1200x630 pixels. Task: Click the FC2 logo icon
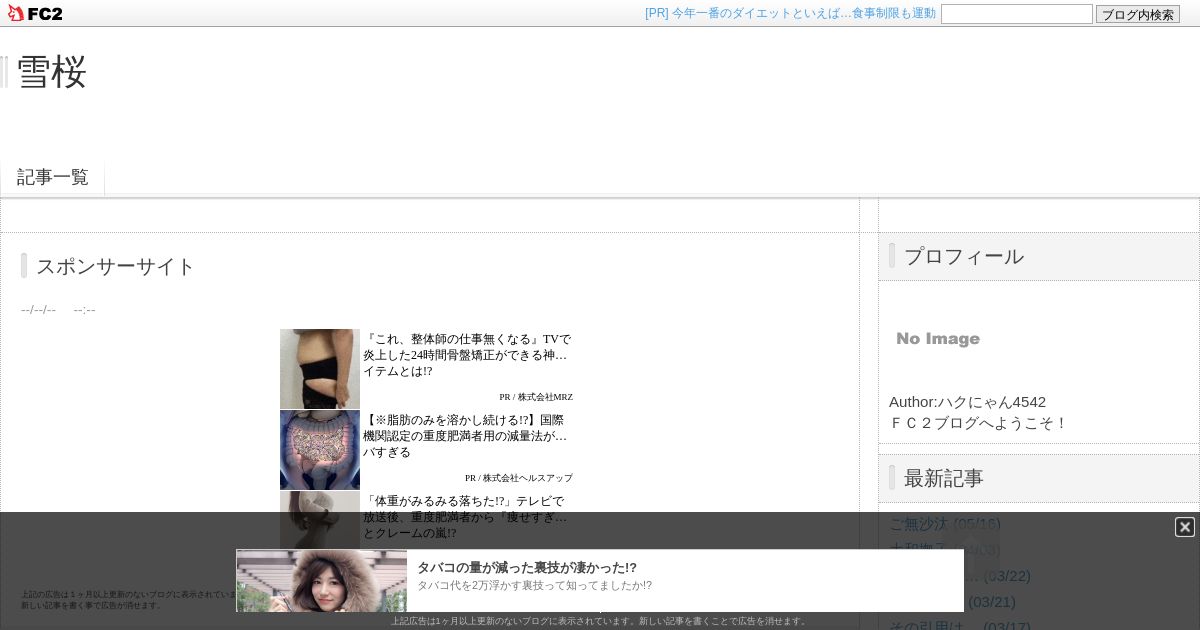(35, 13)
